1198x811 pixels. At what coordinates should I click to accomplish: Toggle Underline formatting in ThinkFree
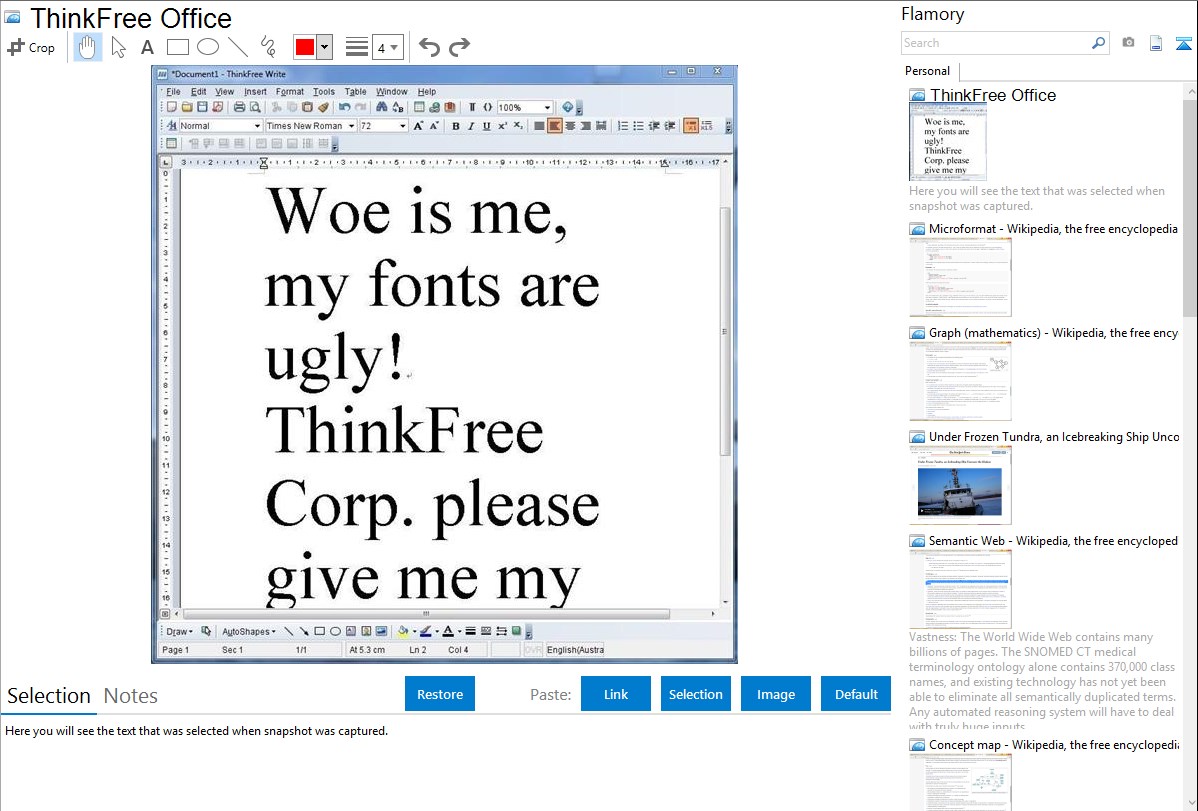(x=486, y=126)
